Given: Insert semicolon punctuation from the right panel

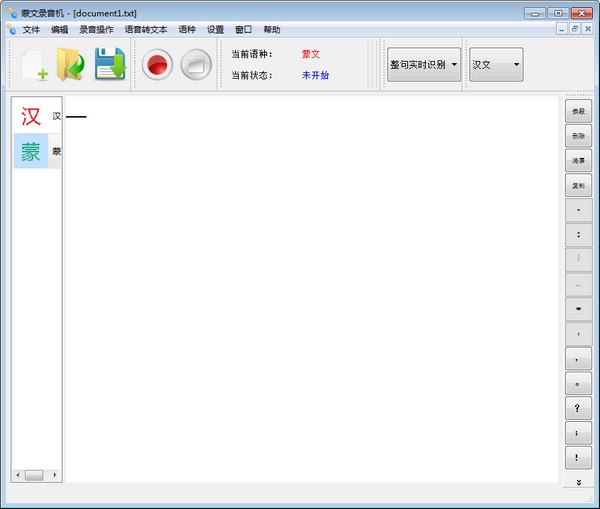Looking at the screenshot, I should [578, 433].
